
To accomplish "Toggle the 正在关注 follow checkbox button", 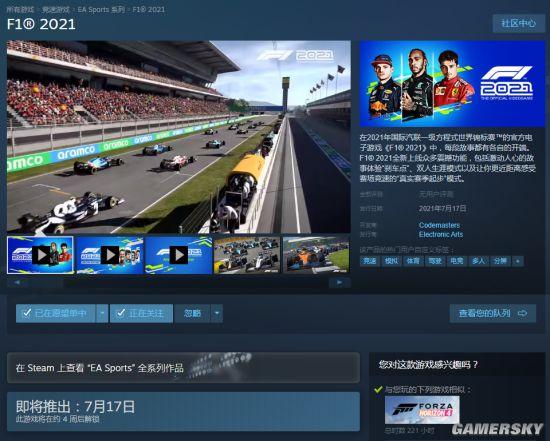I will point(141,313).
